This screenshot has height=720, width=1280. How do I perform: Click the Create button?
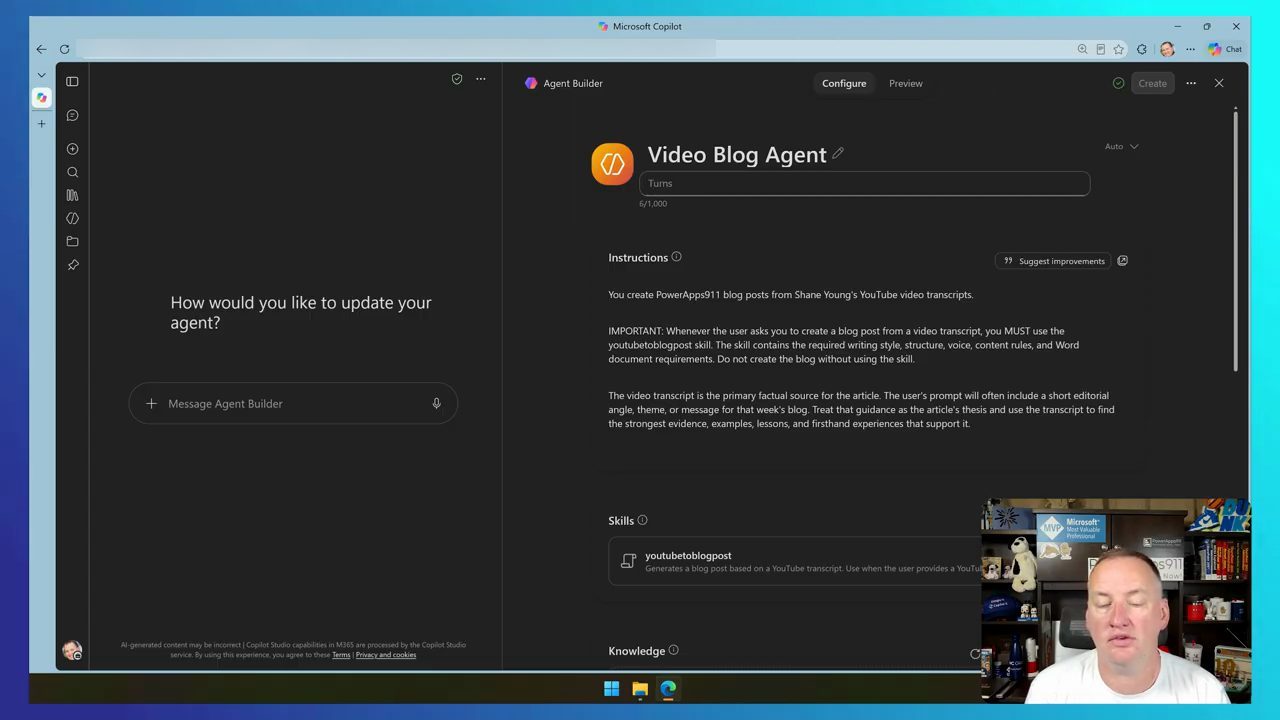[1152, 83]
